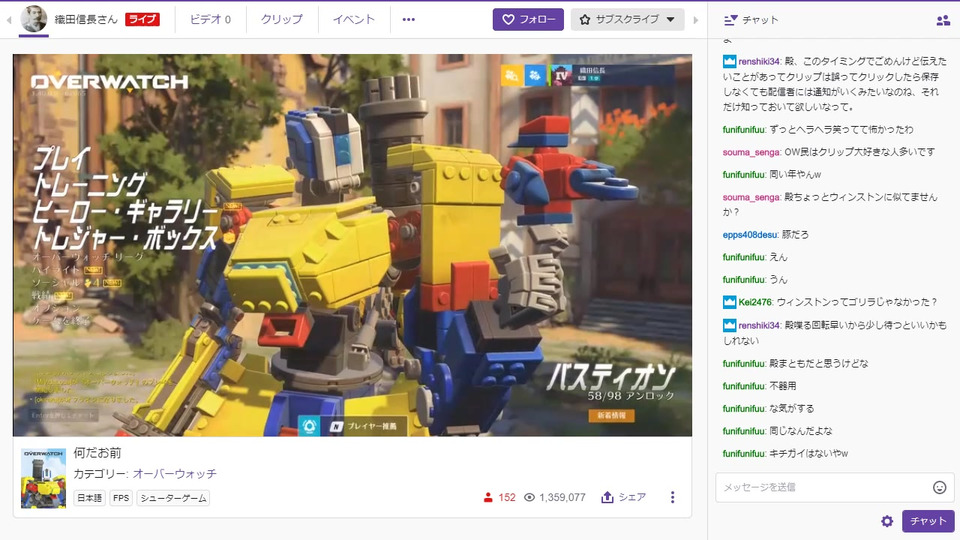Open chat settings gear
Viewport: 960px width, 540px height.
(x=887, y=521)
